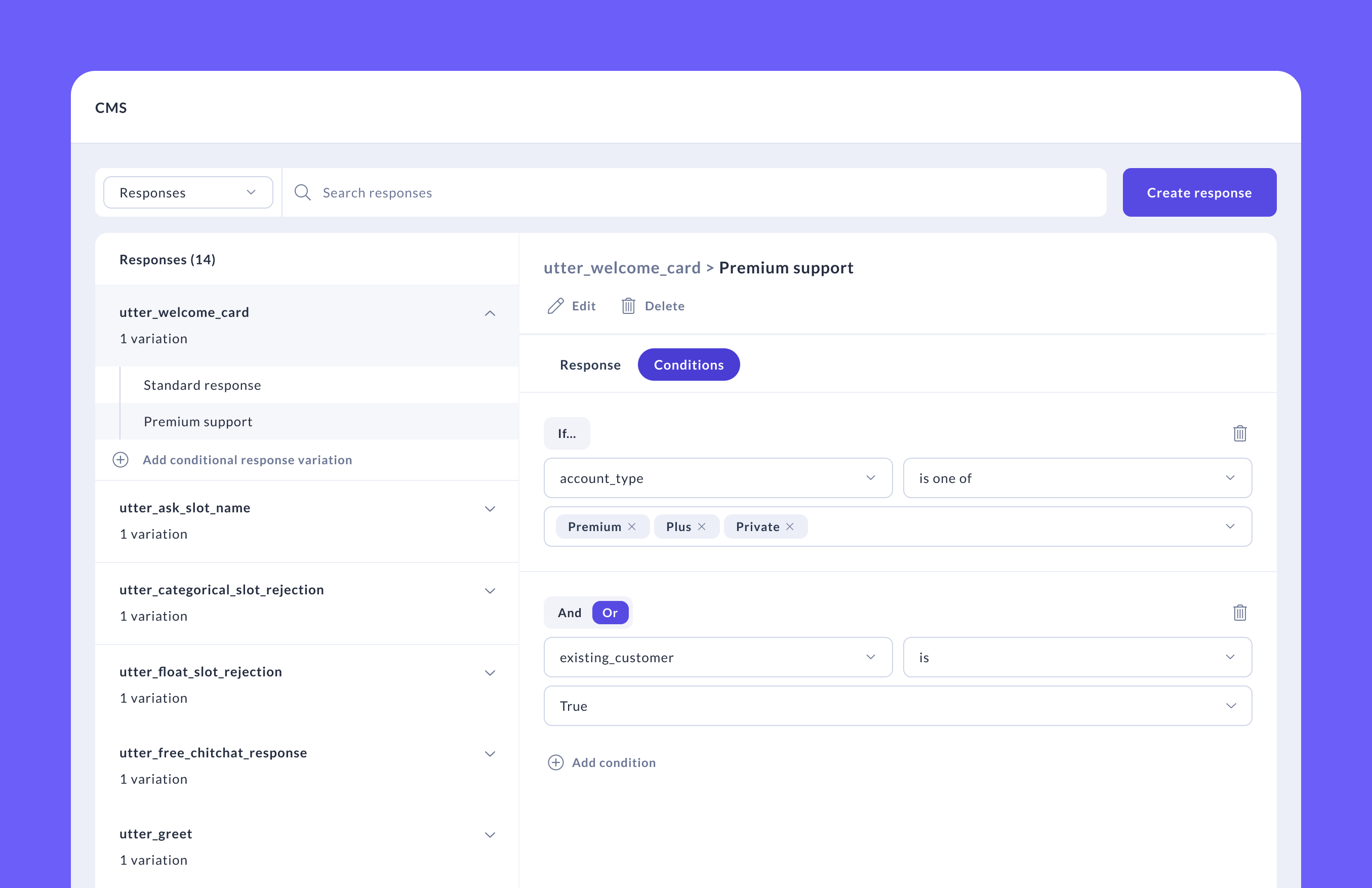
Task: Toggle the condition operator to And
Action: pos(569,613)
